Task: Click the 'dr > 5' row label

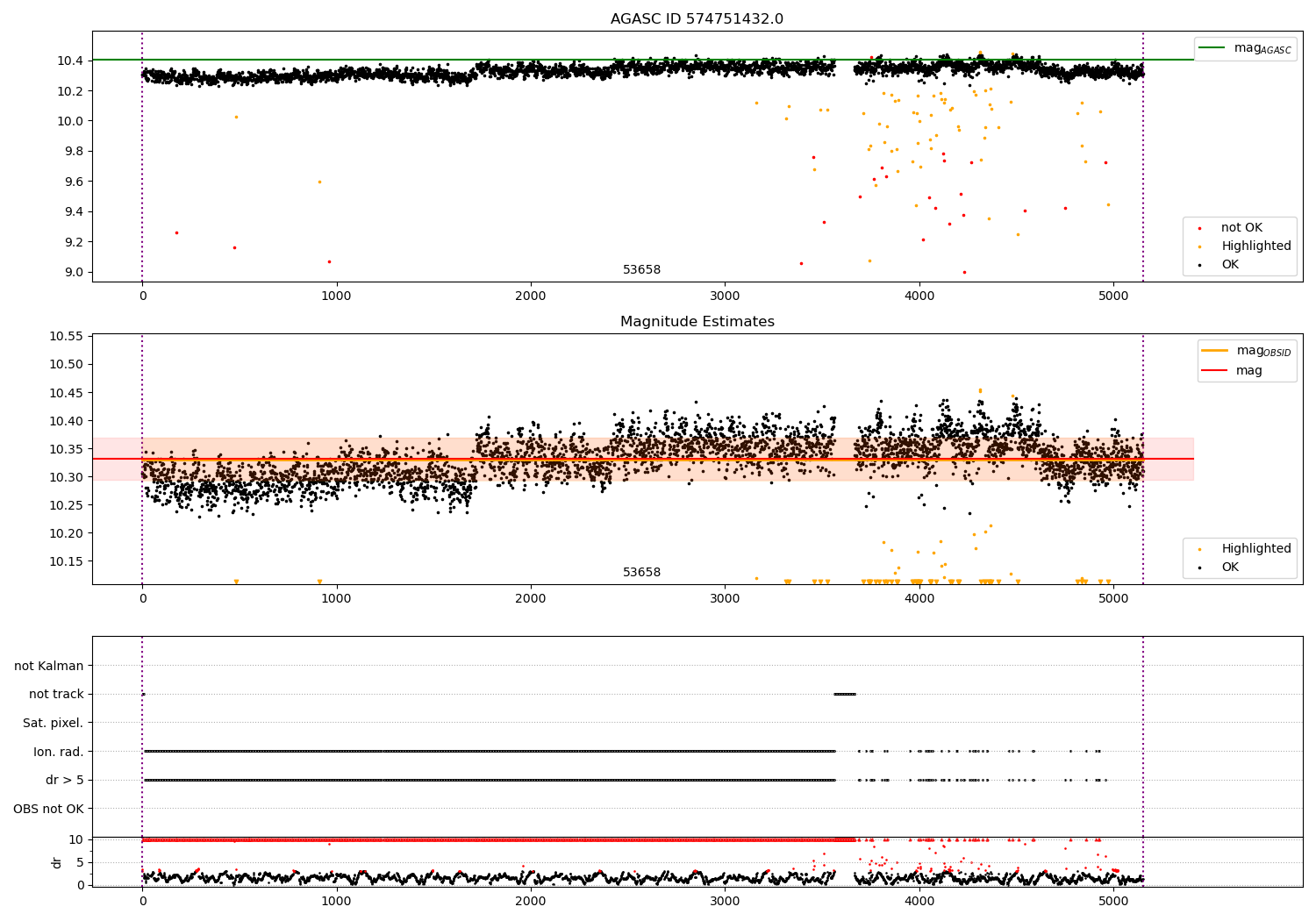Action: [x=64, y=781]
